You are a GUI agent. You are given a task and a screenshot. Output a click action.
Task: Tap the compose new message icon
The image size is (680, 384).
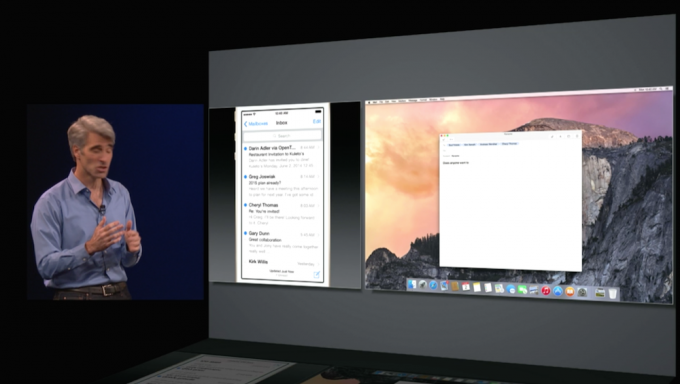point(317,275)
